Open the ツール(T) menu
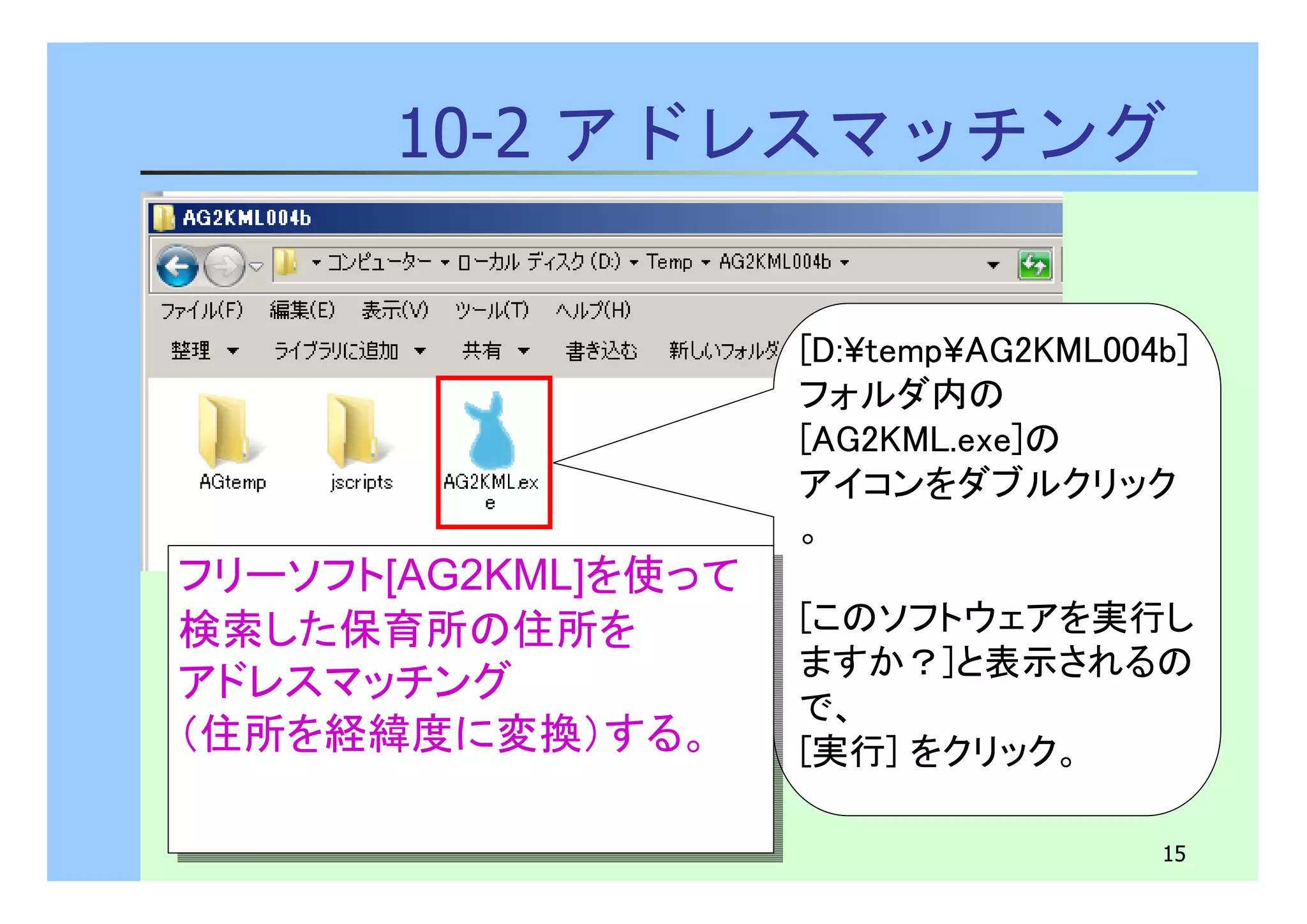This screenshot has height=924, width=1307. tap(492, 311)
